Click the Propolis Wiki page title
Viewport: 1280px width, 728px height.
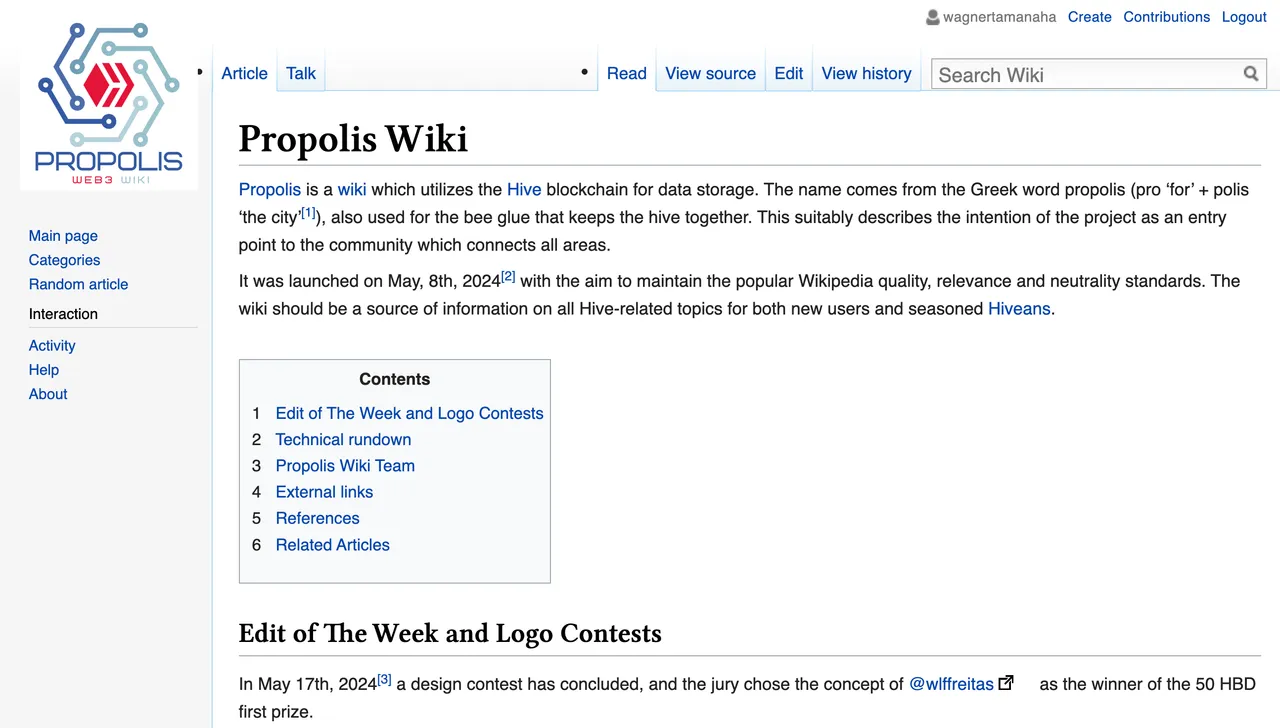[x=353, y=139]
